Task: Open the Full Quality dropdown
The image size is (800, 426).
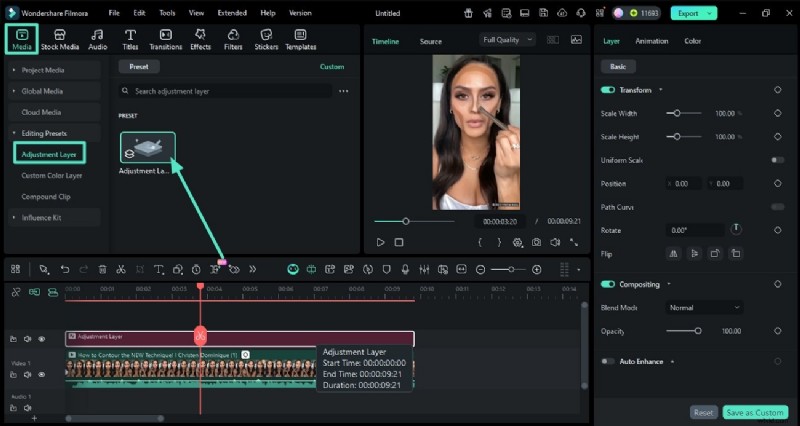Action: pos(507,40)
